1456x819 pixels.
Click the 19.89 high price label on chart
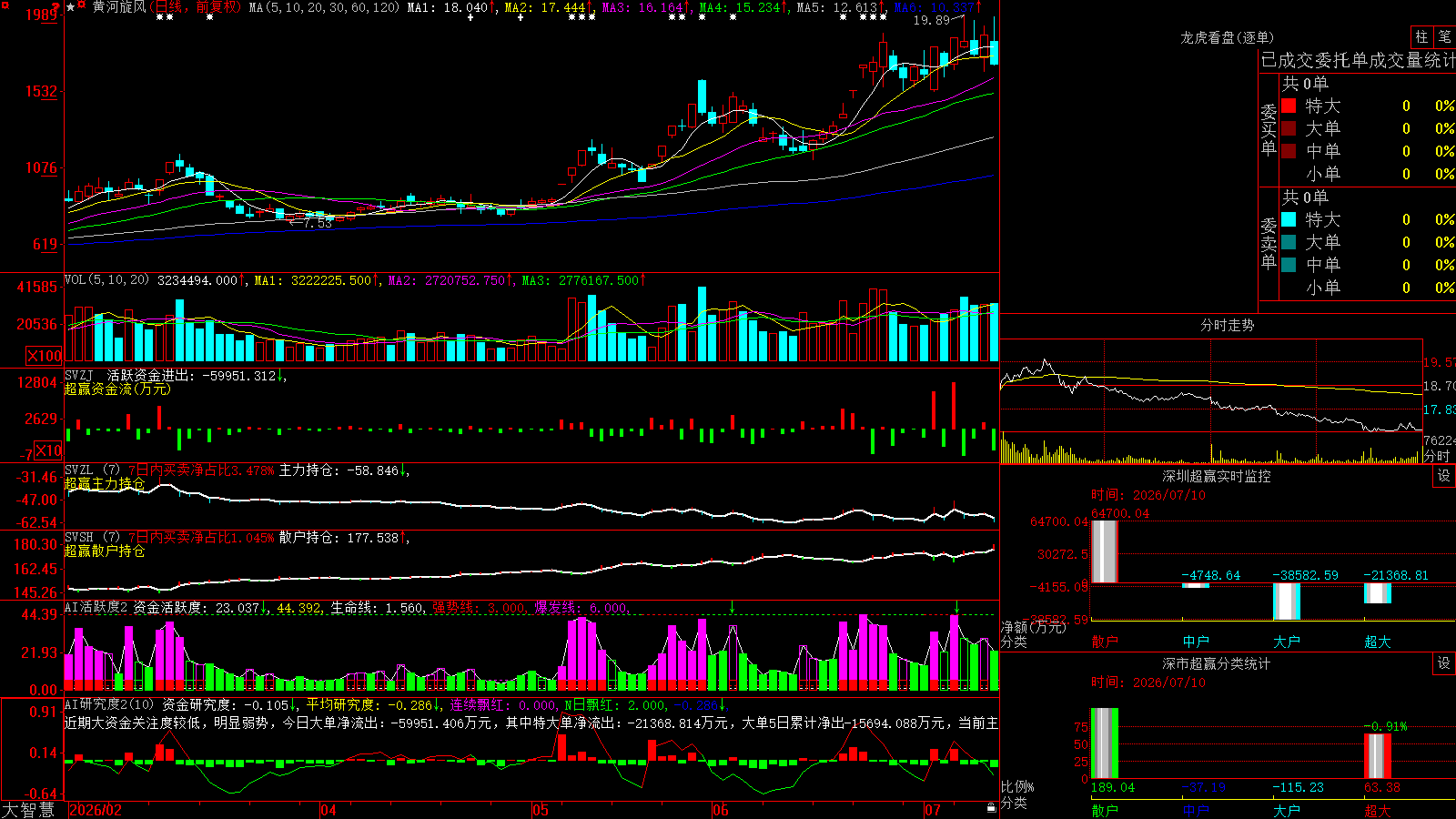click(x=931, y=20)
